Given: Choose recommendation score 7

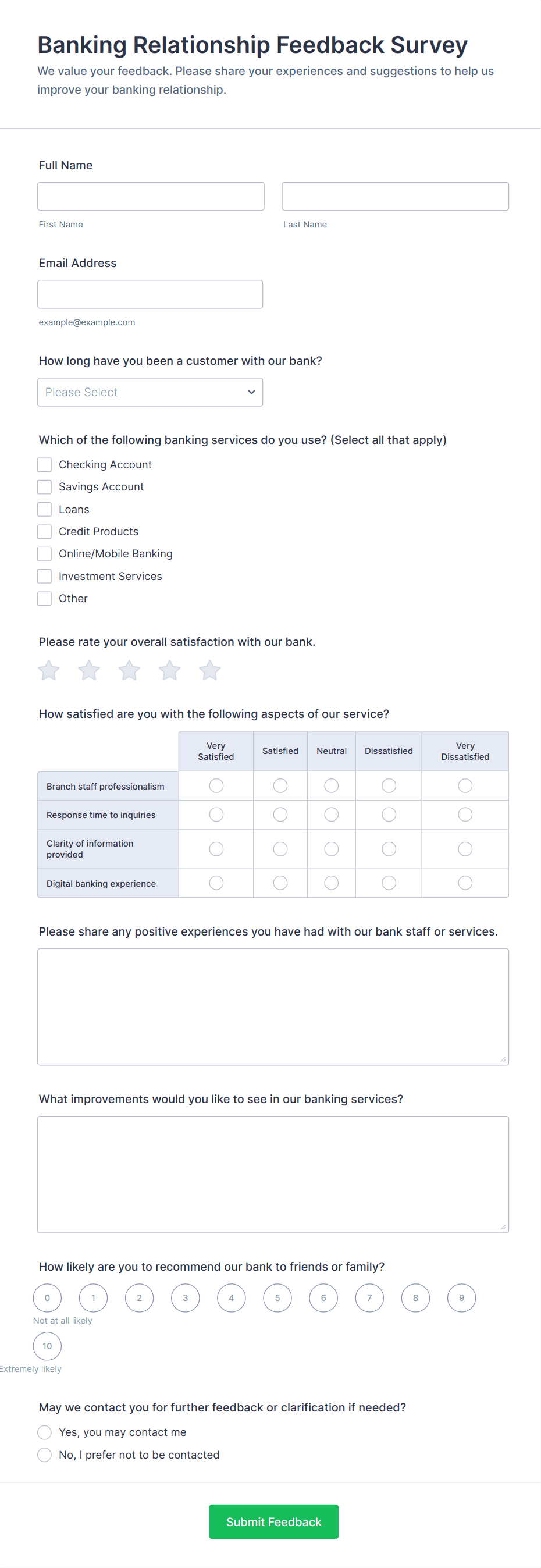Looking at the screenshot, I should point(369,1297).
